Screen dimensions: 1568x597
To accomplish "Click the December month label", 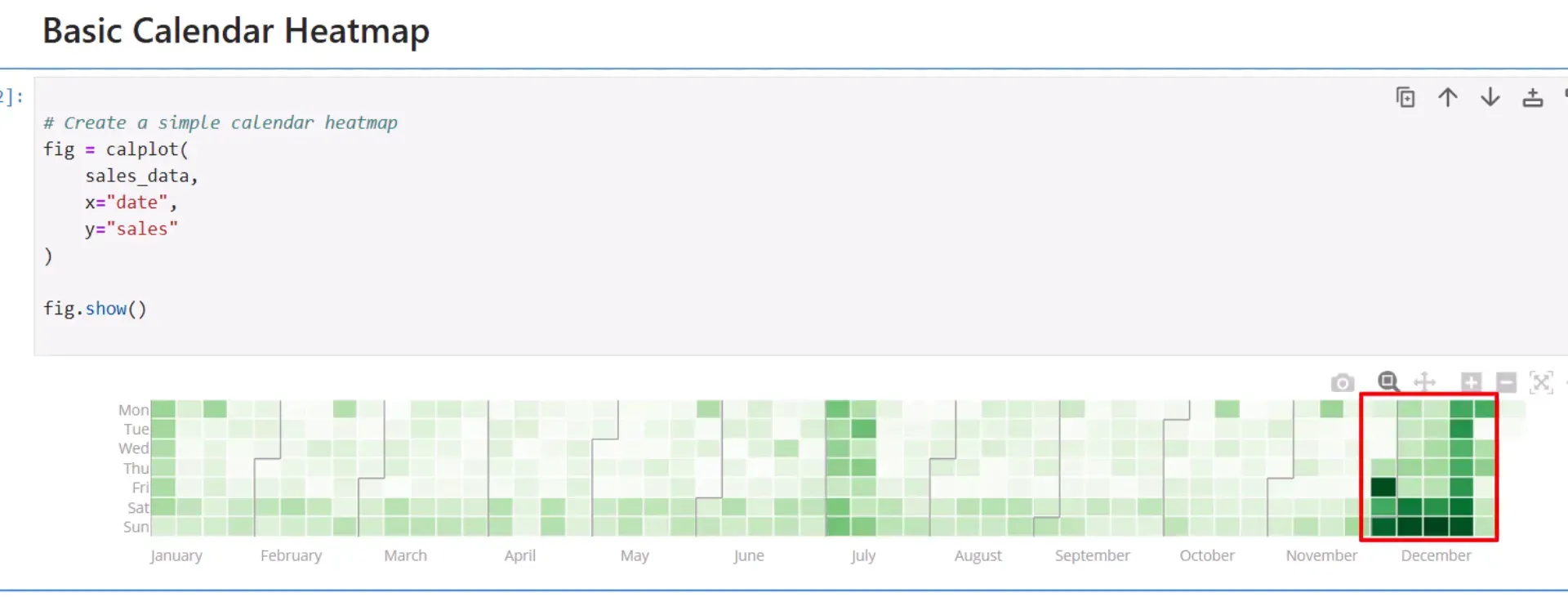I will tap(1436, 555).
